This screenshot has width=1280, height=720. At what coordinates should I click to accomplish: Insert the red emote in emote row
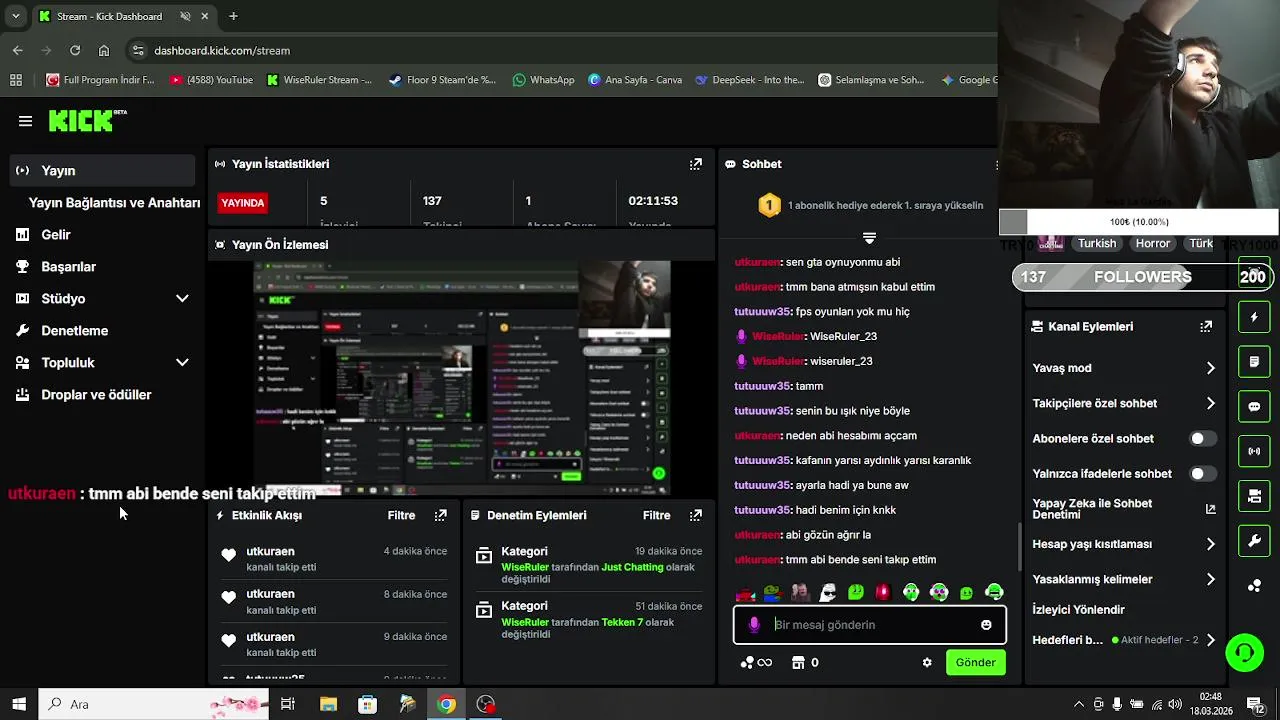pyautogui.click(x=883, y=592)
